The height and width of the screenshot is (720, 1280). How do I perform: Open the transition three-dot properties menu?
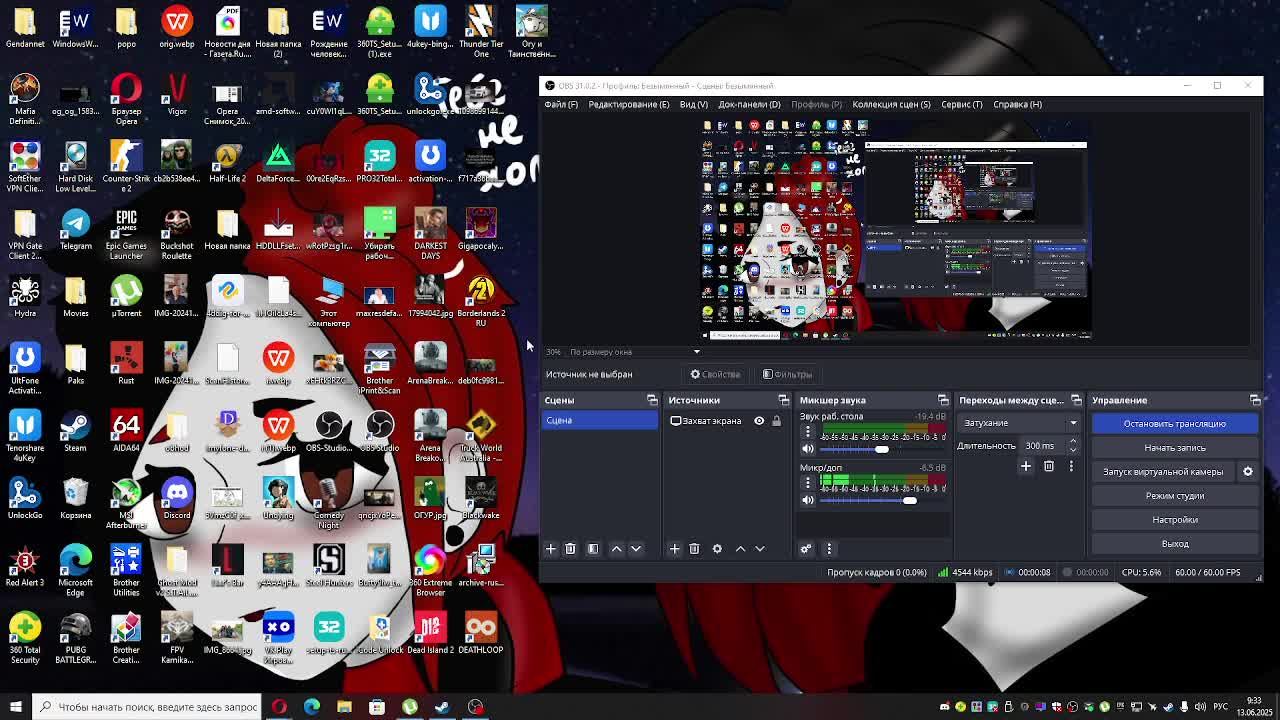[1071, 466]
